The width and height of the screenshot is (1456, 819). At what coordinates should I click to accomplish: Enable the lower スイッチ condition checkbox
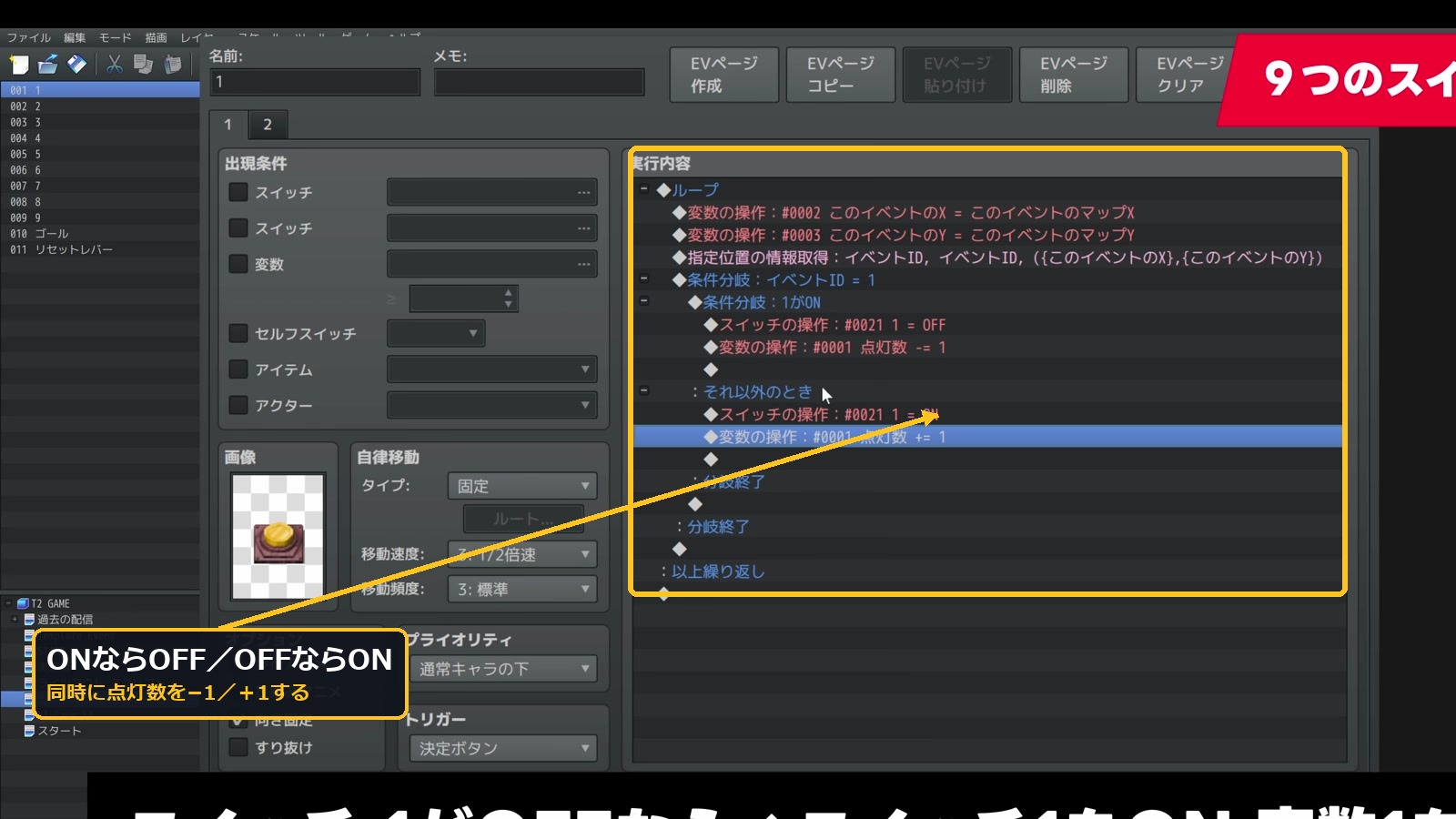pyautogui.click(x=238, y=227)
